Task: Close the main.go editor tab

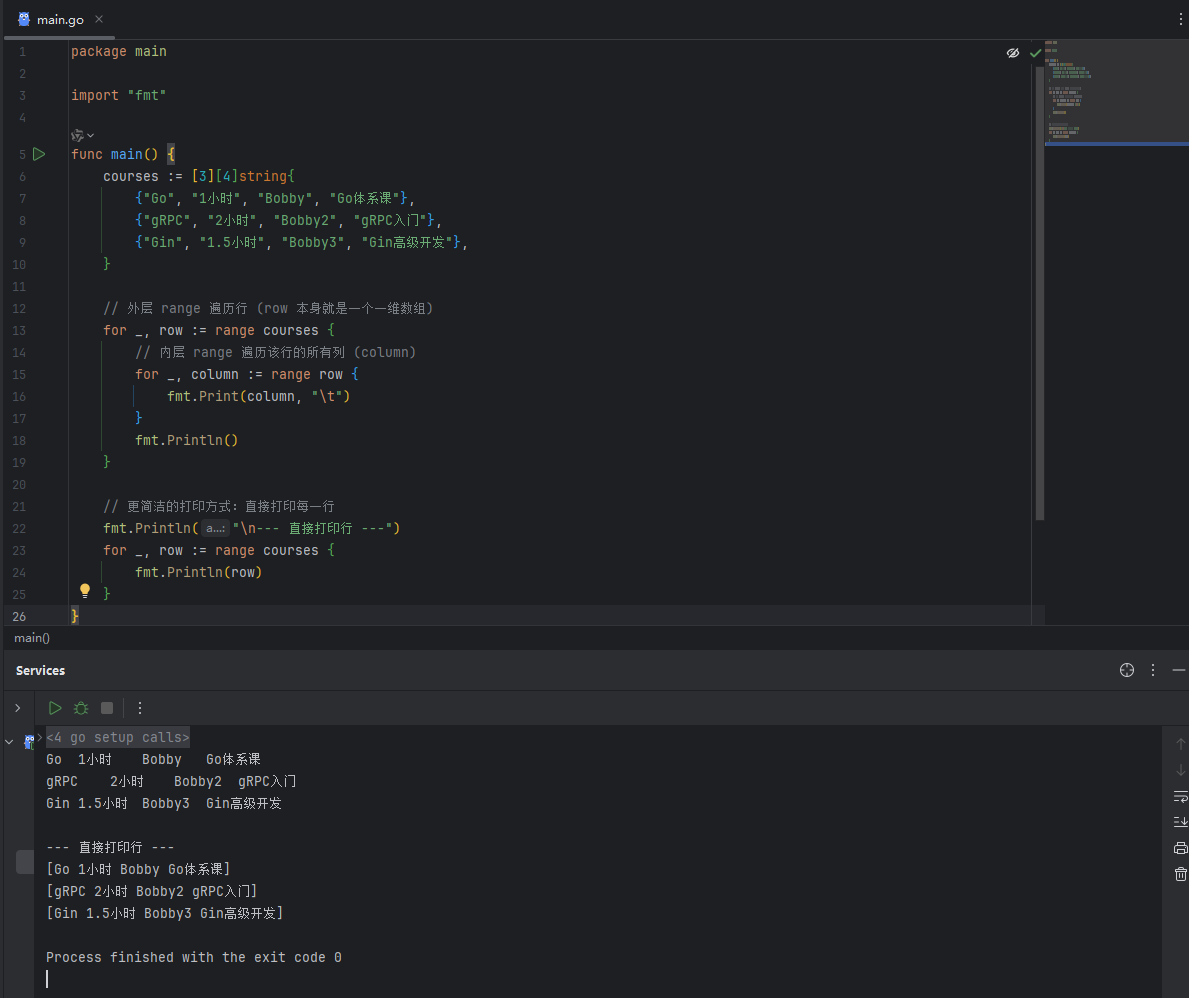Action: pos(99,19)
